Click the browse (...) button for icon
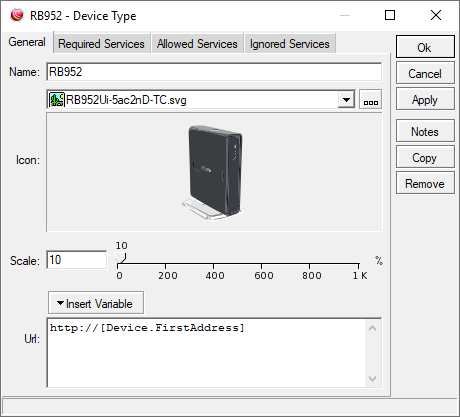460x417 pixels. tap(371, 100)
